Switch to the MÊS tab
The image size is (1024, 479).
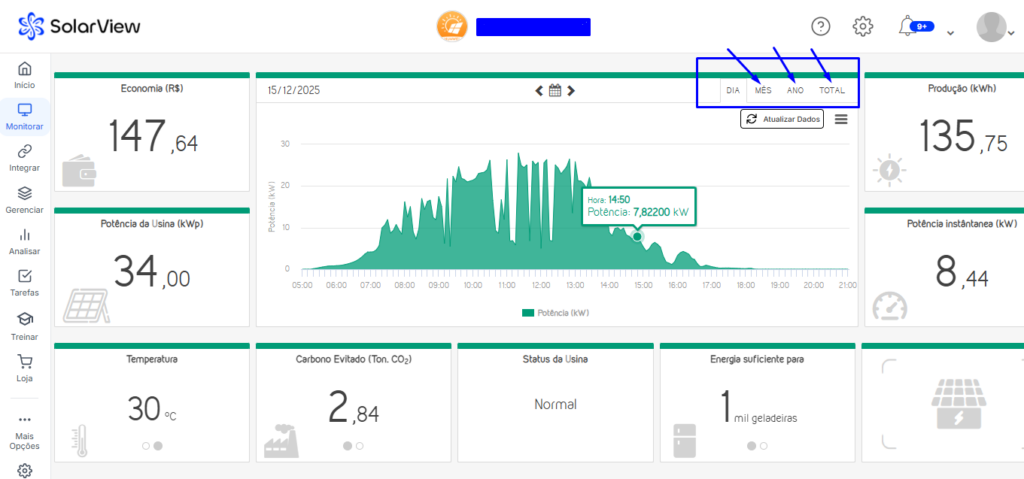(763, 90)
